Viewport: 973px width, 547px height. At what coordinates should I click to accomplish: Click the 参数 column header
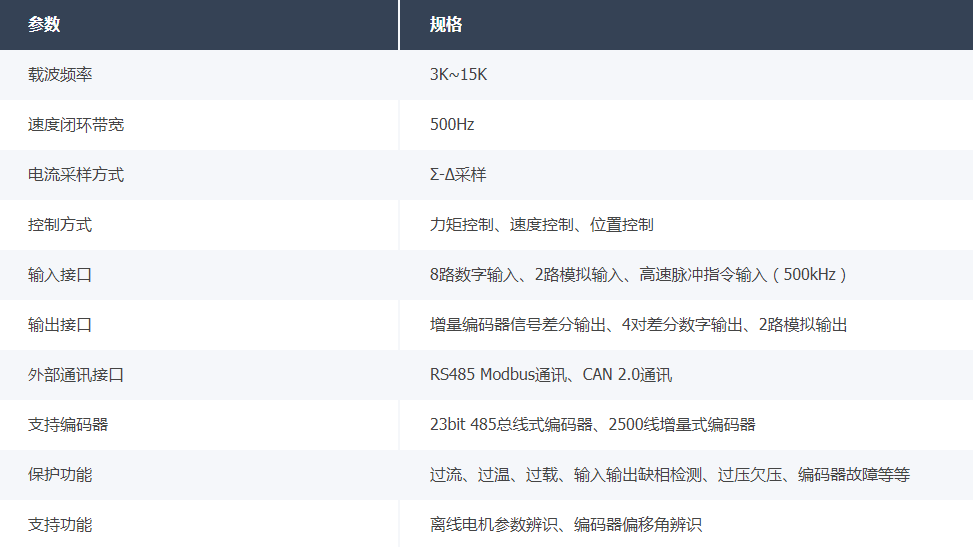pyautogui.click(x=199, y=25)
